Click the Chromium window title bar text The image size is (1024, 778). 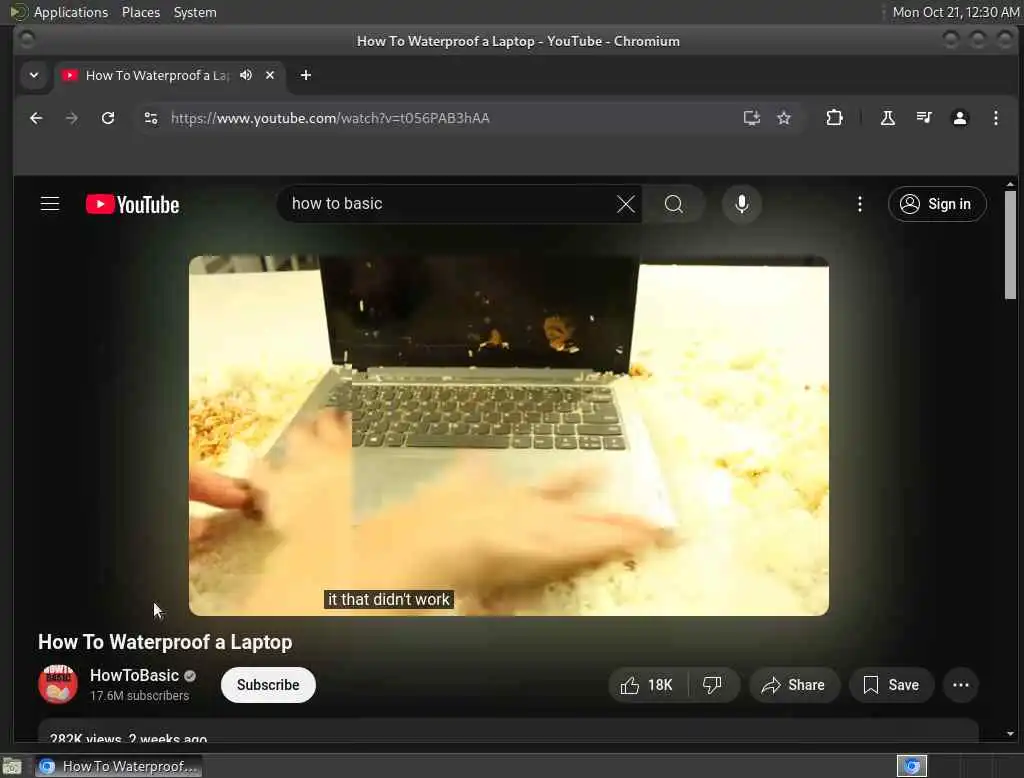(518, 41)
